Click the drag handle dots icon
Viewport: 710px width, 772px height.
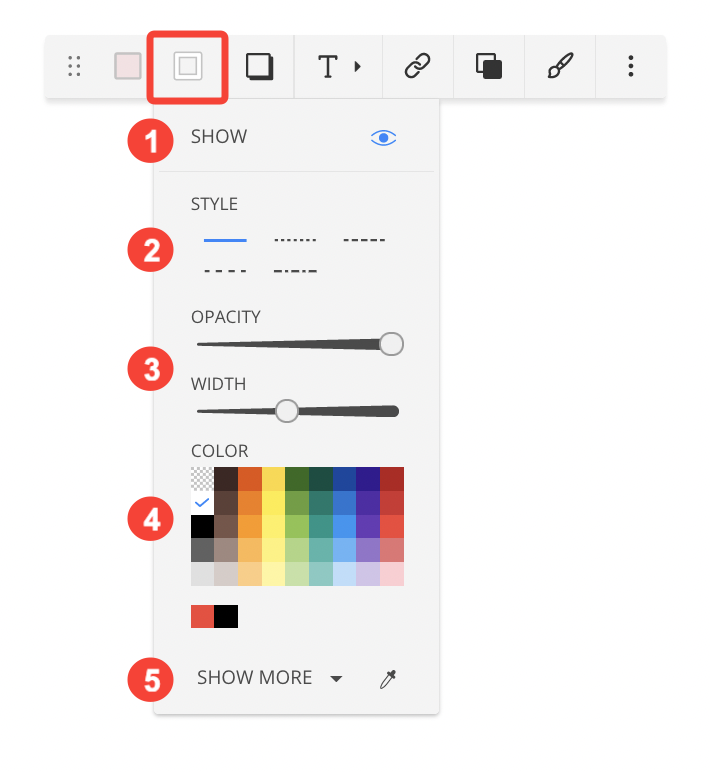[74, 66]
